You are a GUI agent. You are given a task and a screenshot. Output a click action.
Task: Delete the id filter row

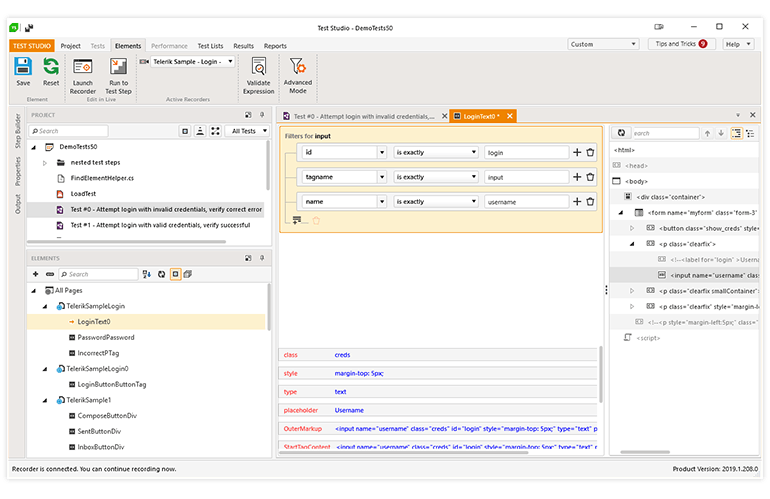click(590, 152)
